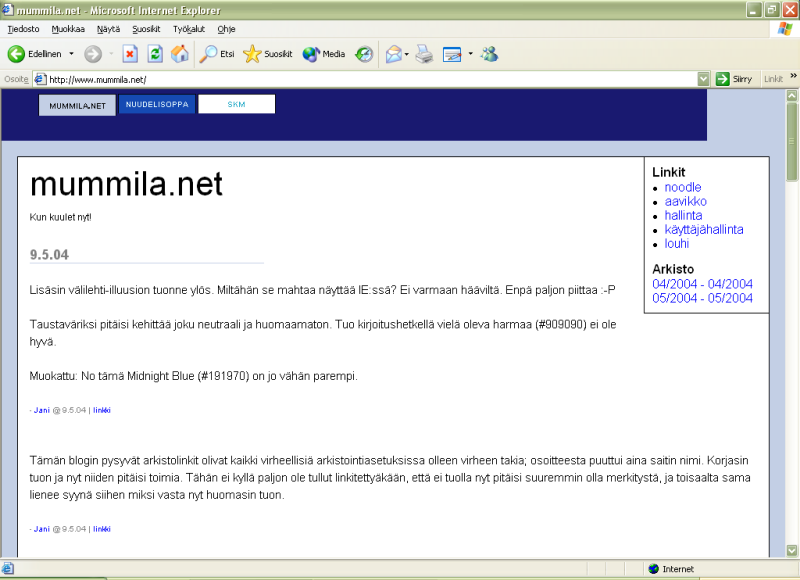800x580 pixels.
Task: Refresh the page with the green arrows icon
Action: (x=155, y=54)
